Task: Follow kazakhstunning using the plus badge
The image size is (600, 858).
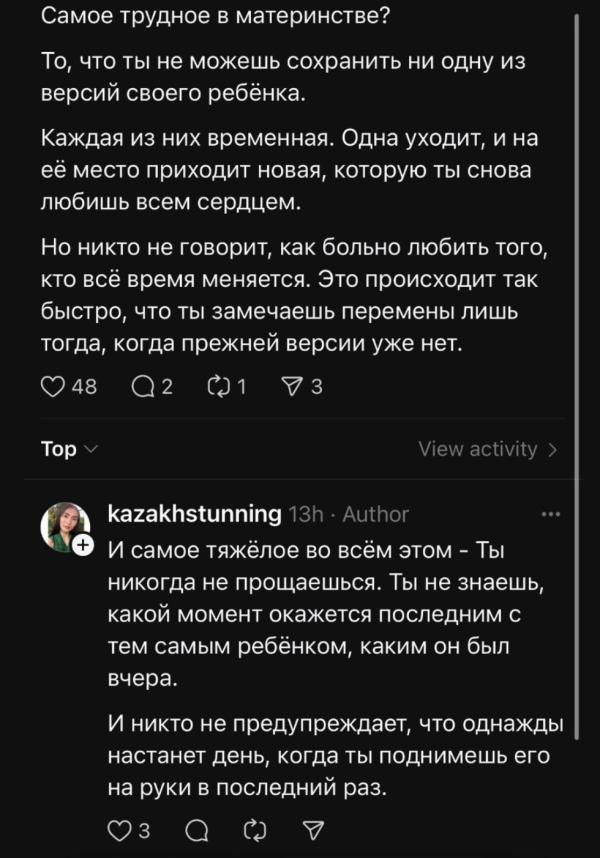Action: (84, 546)
